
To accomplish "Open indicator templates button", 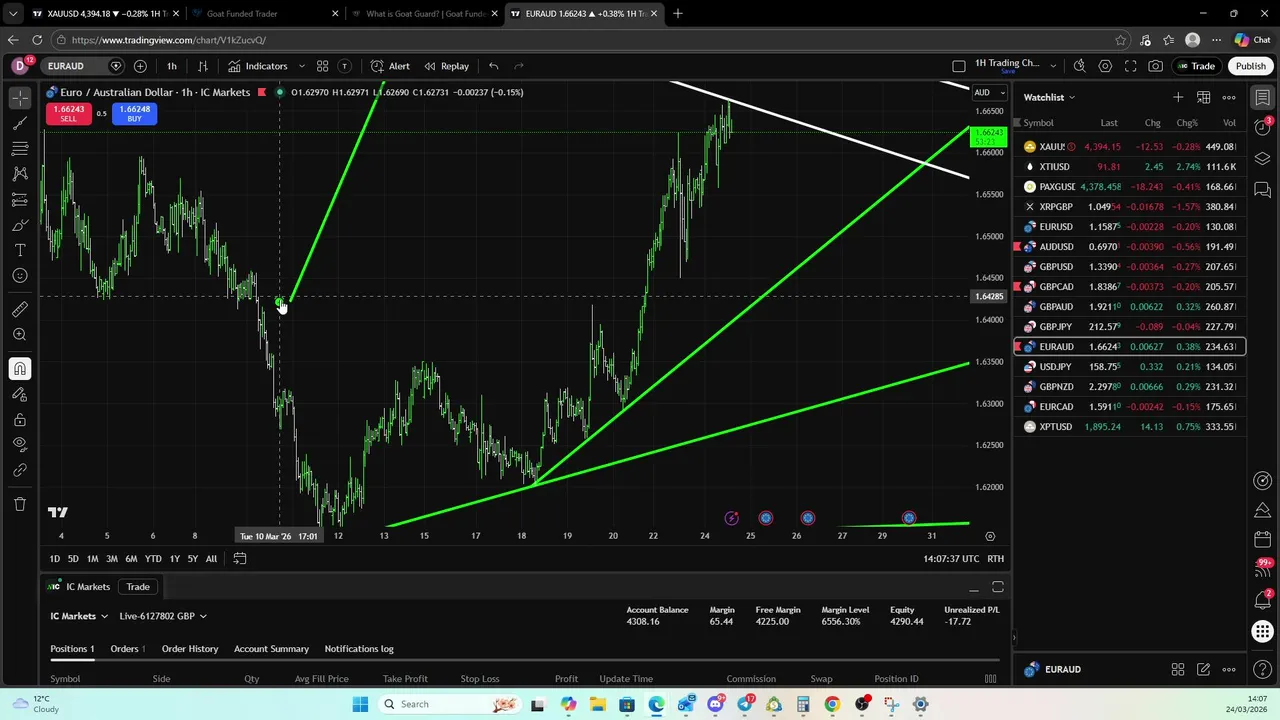I will [344, 66].
